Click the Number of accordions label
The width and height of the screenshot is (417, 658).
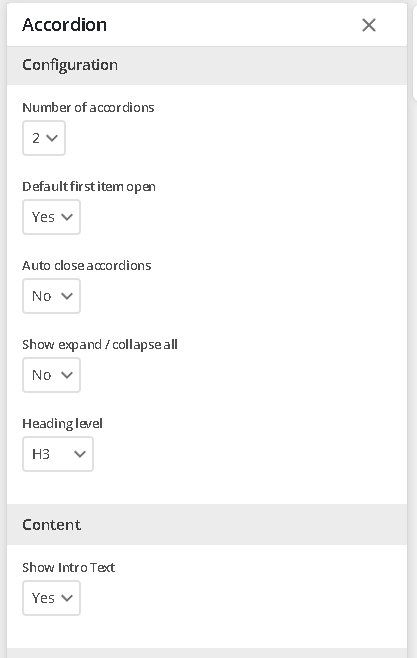[x=89, y=107]
